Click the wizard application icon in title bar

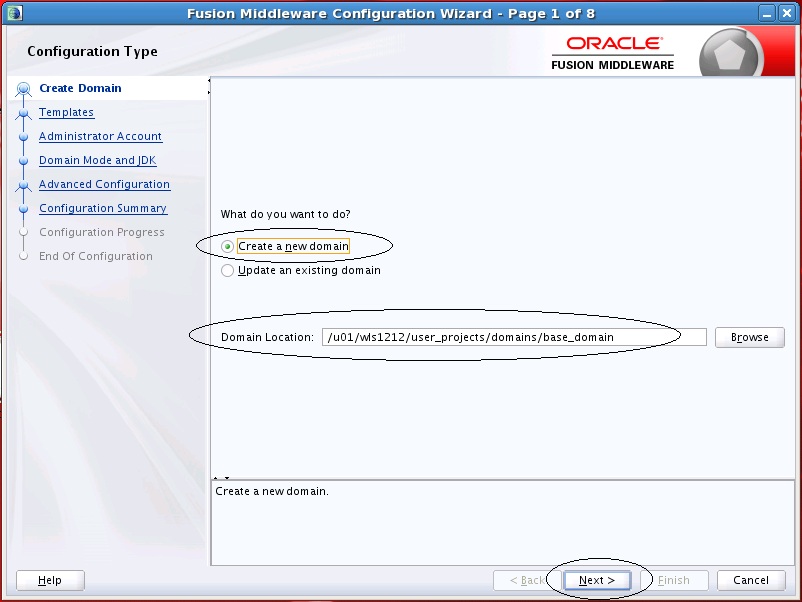pos(14,13)
